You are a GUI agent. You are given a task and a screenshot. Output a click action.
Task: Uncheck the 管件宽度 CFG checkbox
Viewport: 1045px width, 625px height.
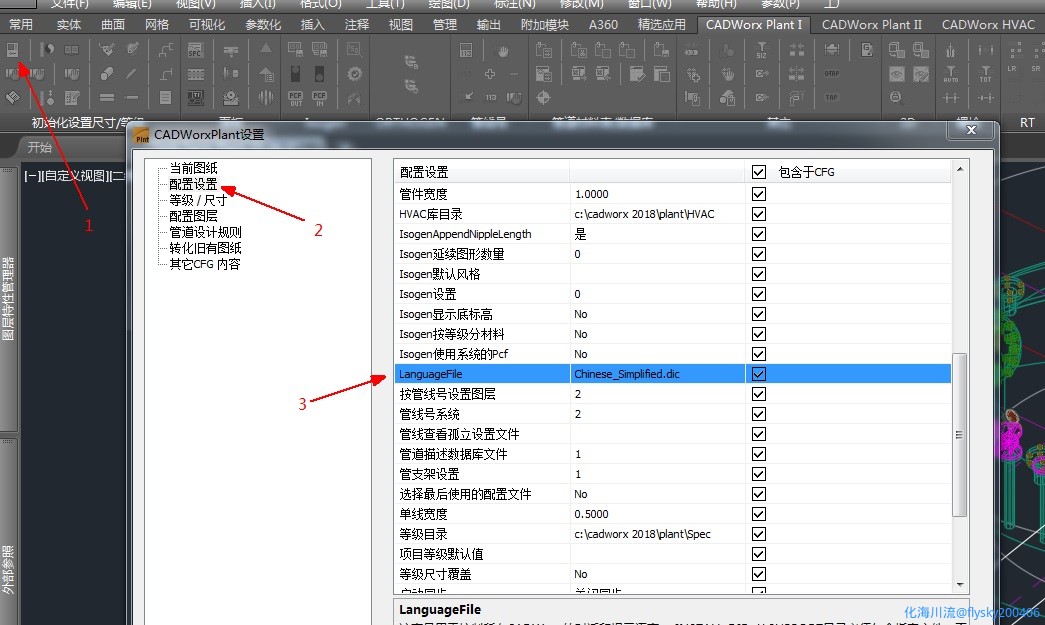758,194
